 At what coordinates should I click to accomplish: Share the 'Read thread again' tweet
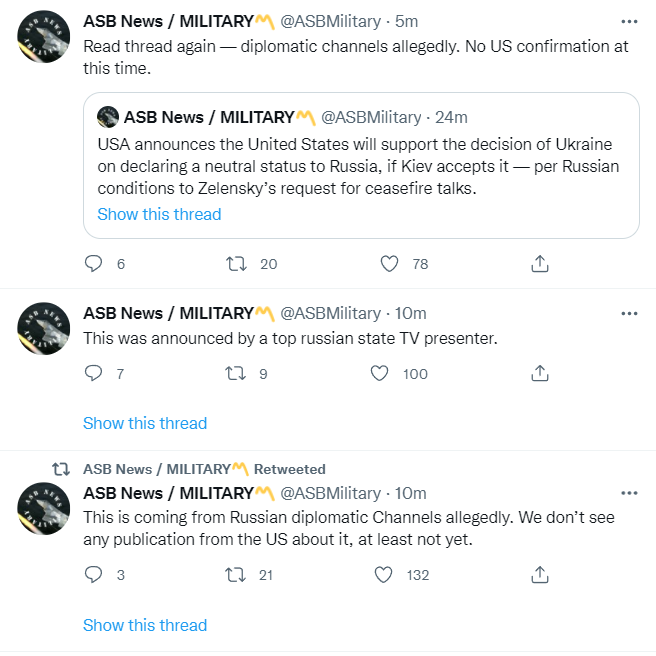click(539, 264)
